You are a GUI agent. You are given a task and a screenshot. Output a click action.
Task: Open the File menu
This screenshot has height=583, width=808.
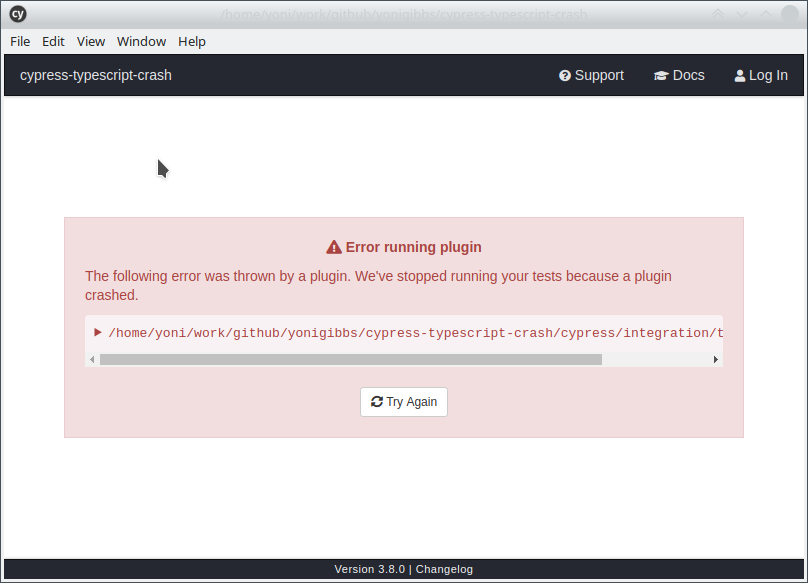coord(20,42)
